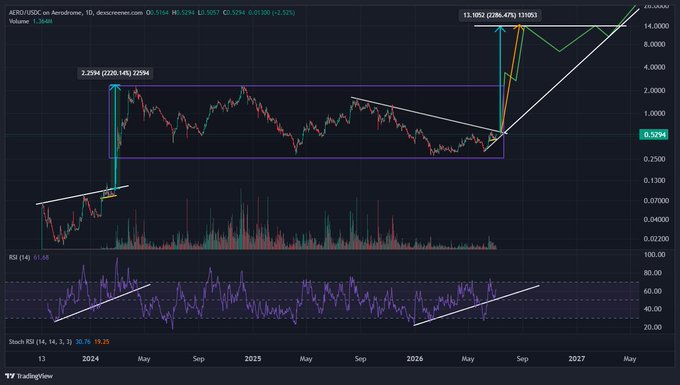Click the 0.07000 price axis label
This screenshot has height=385, width=680.
click(x=656, y=201)
